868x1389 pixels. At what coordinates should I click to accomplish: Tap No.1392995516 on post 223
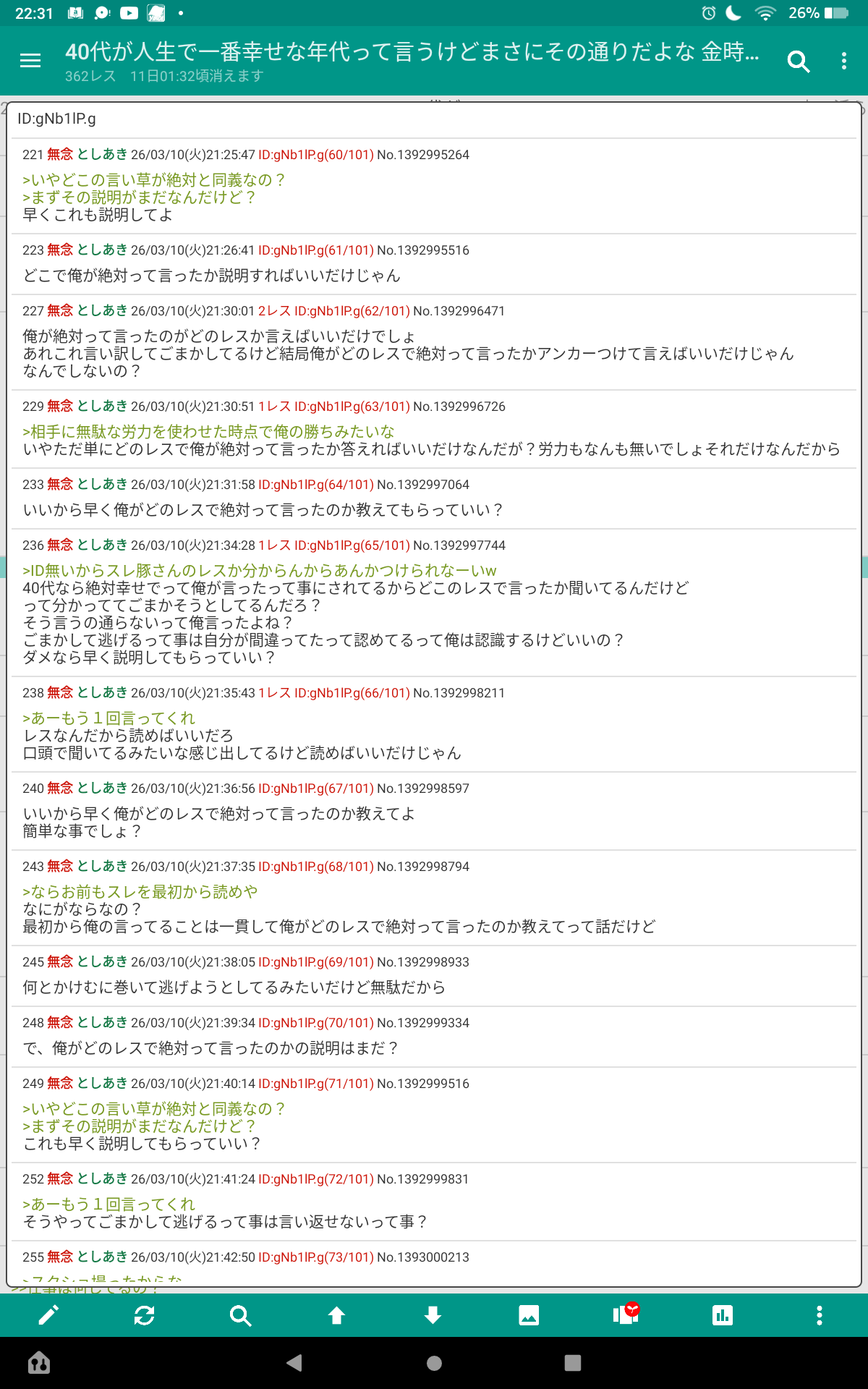(423, 250)
